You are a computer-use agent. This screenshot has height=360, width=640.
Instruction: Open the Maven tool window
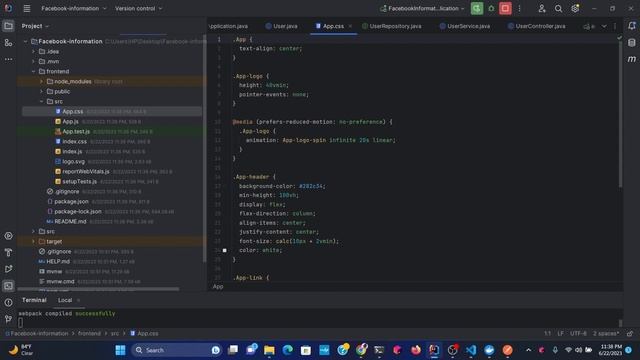[632, 59]
